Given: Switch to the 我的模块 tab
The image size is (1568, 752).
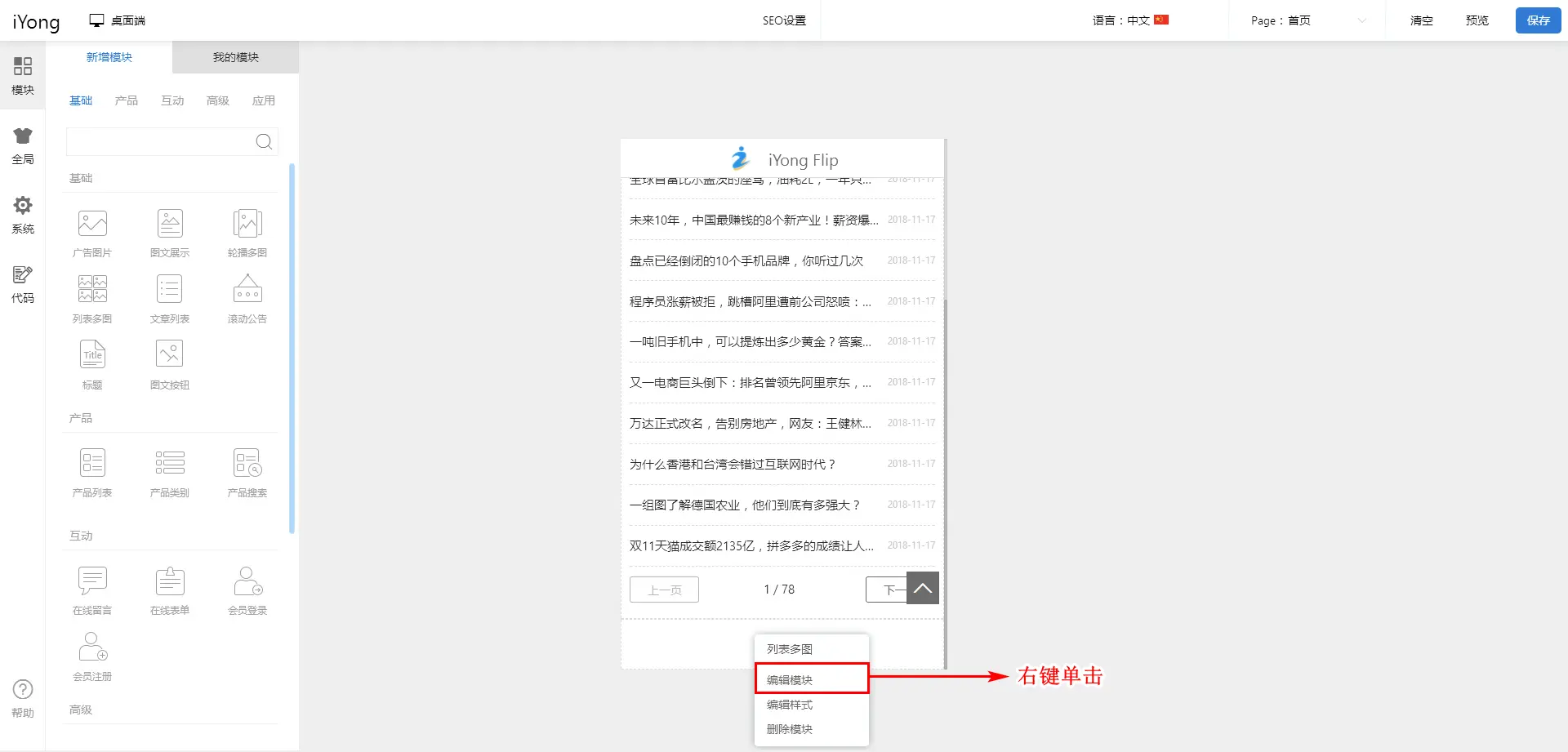Looking at the screenshot, I should (235, 57).
